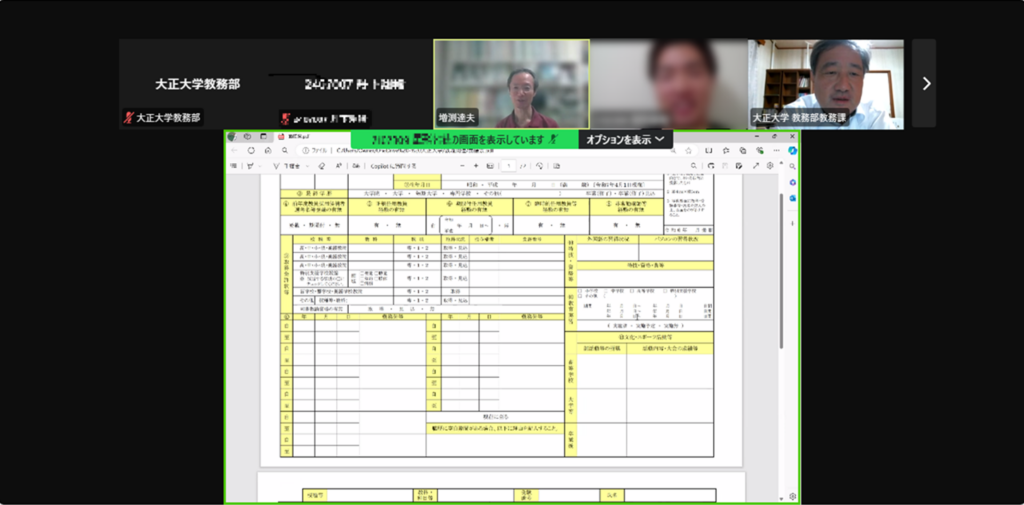1024x505 pixels.
Task: Select the 大正大学教務部 participant tile
Action: click(197, 84)
